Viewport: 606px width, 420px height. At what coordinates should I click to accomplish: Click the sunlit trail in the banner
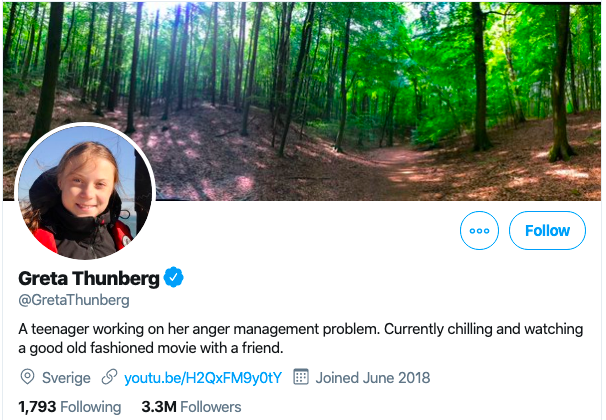click(x=420, y=160)
